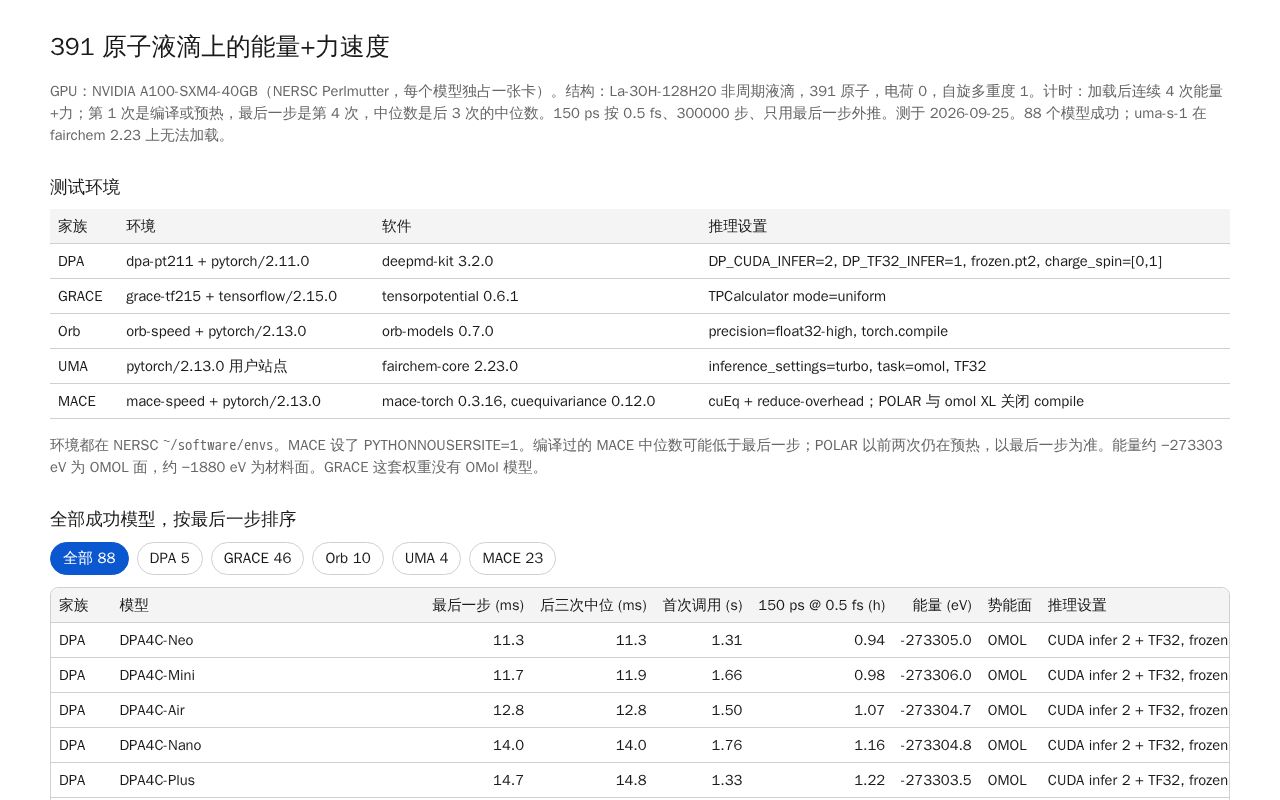Select the DPA4C-Nano model cell
Image resolution: width=1280 pixels, height=800 pixels.
pos(160,745)
